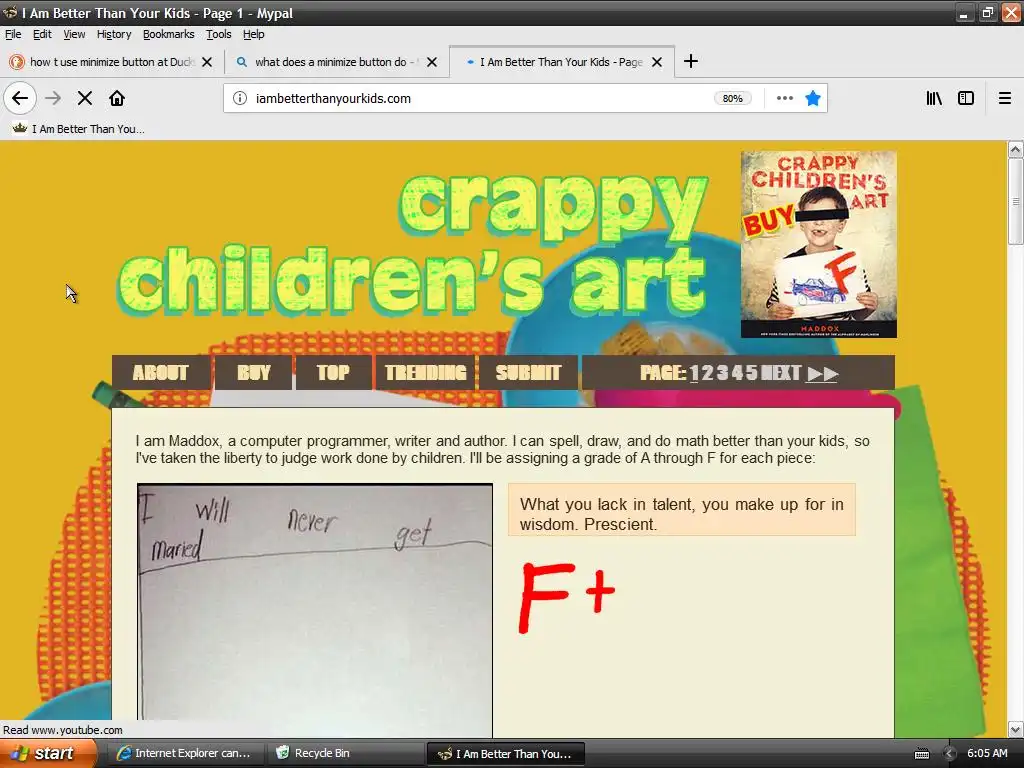Open the Windows start menu
The image size is (1024, 768).
pos(48,753)
